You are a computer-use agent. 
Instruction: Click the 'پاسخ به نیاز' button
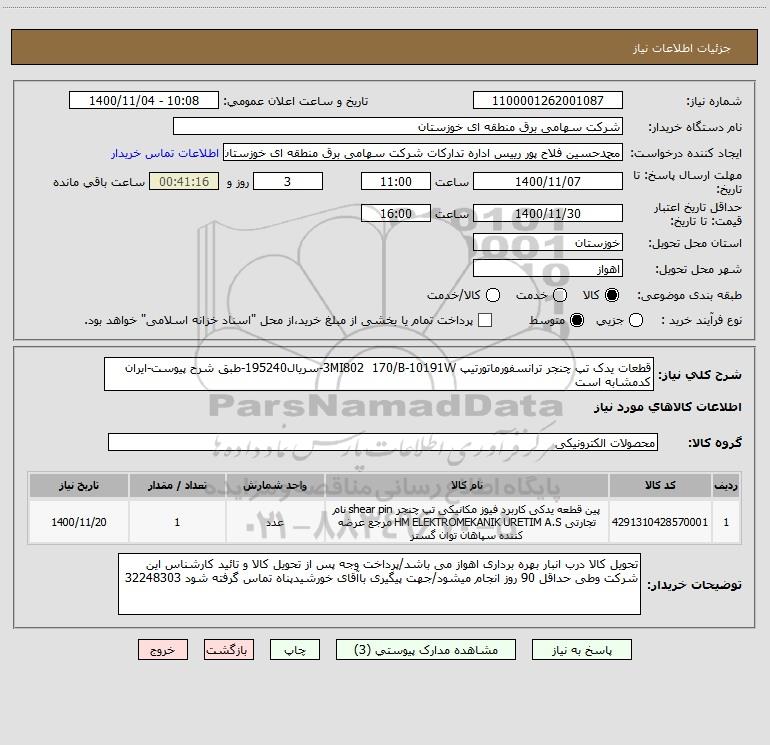tap(581, 650)
